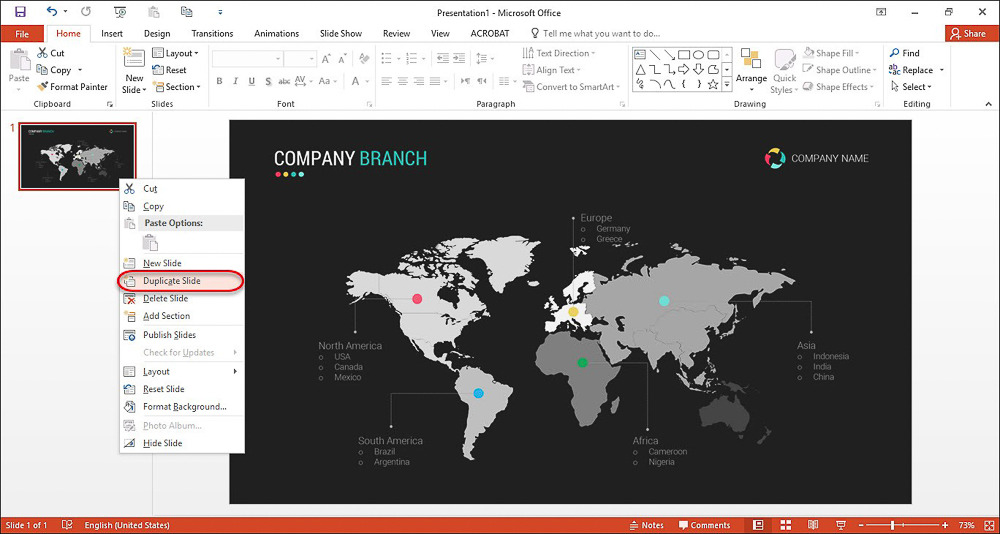Screen dimensions: 1000x534
Task: Choose Delete Slide from context menu
Action: 181,298
